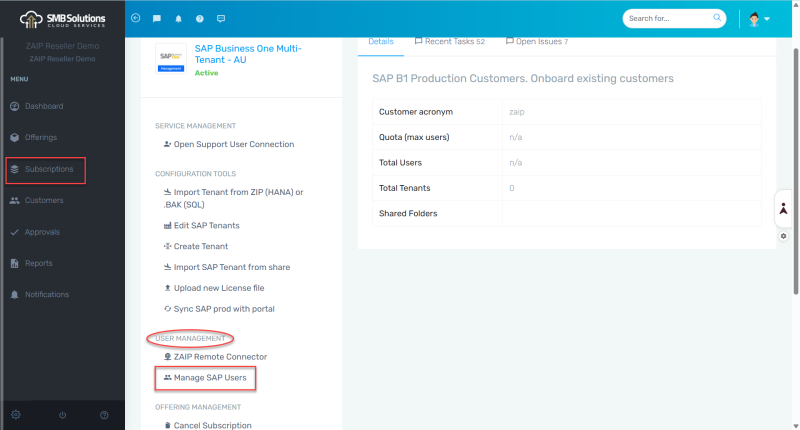Image resolution: width=800 pixels, height=430 pixels.
Task: Click the small gear below the floating widget
Action: 783,236
